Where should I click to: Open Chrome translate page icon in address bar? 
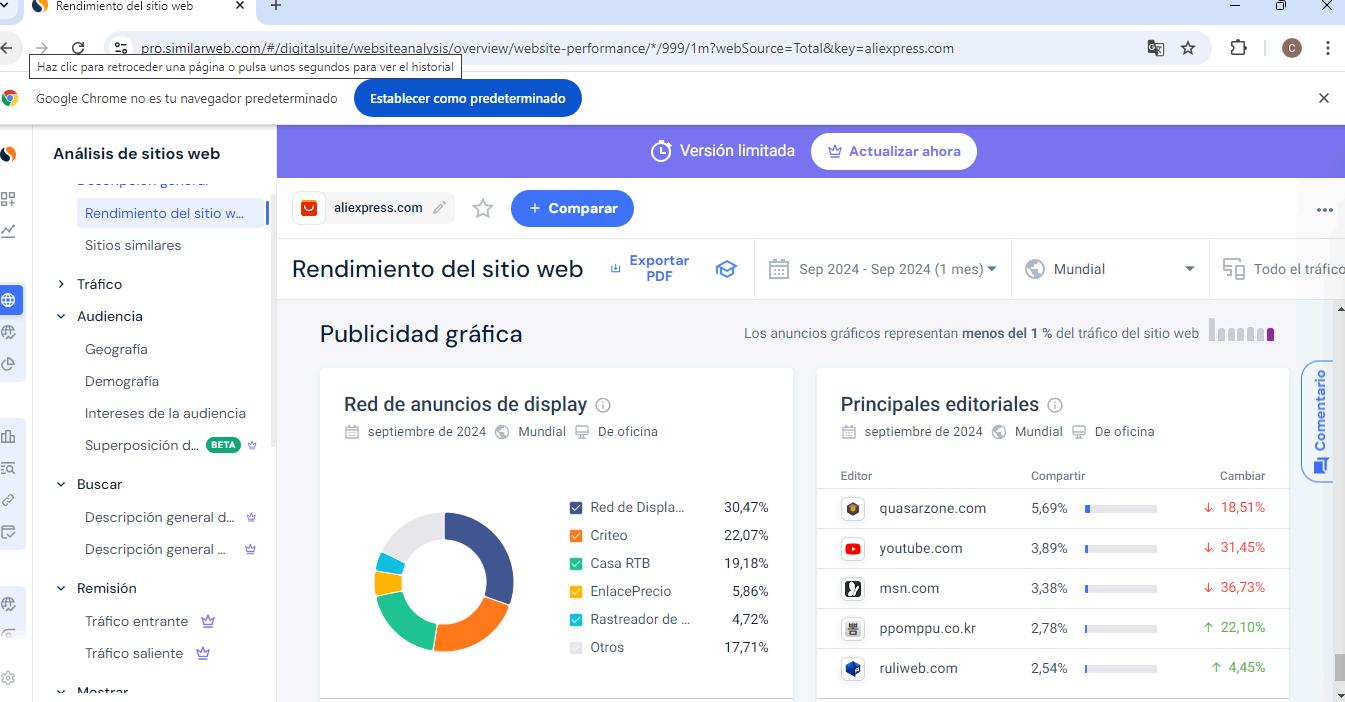tap(1155, 48)
